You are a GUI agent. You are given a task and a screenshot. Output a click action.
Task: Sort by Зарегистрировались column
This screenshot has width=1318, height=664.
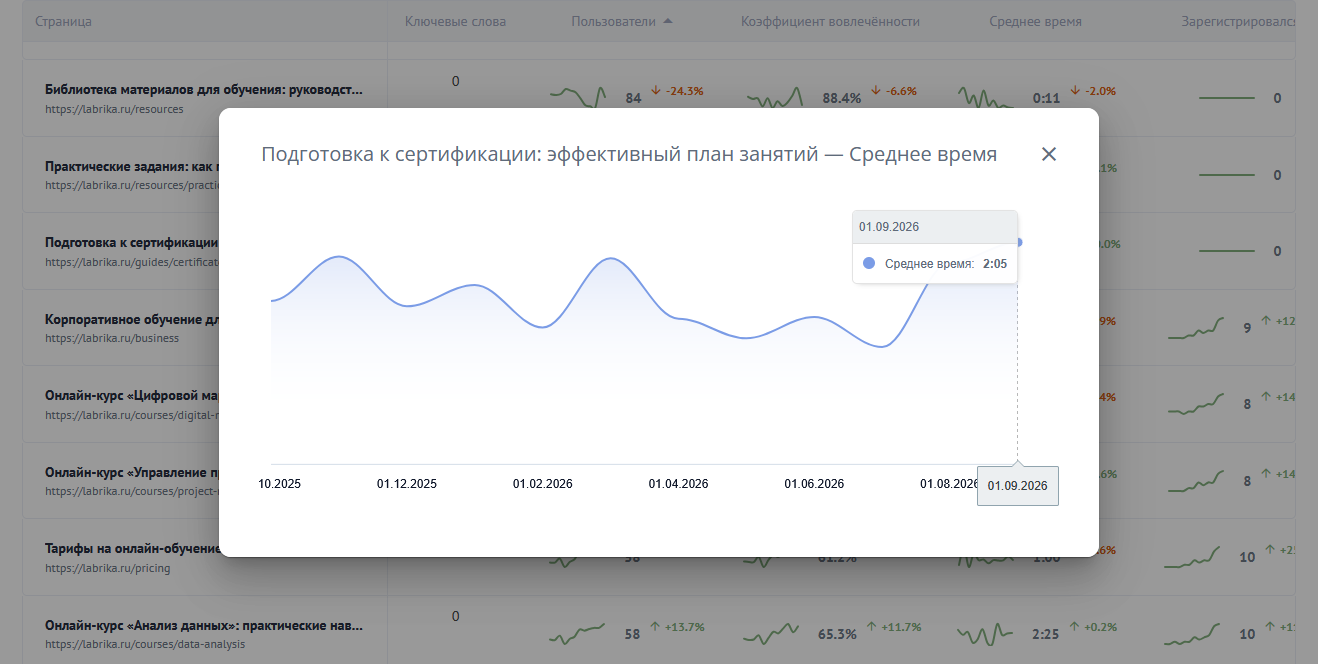1239,21
